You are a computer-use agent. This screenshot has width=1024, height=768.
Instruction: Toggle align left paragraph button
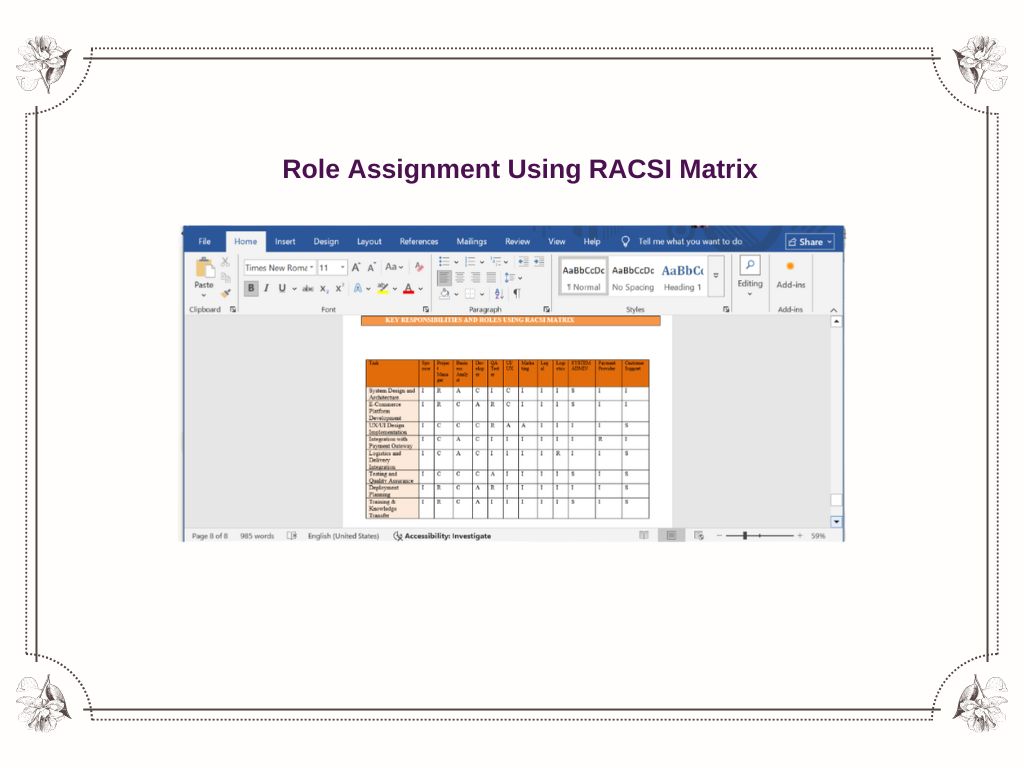pyautogui.click(x=444, y=278)
